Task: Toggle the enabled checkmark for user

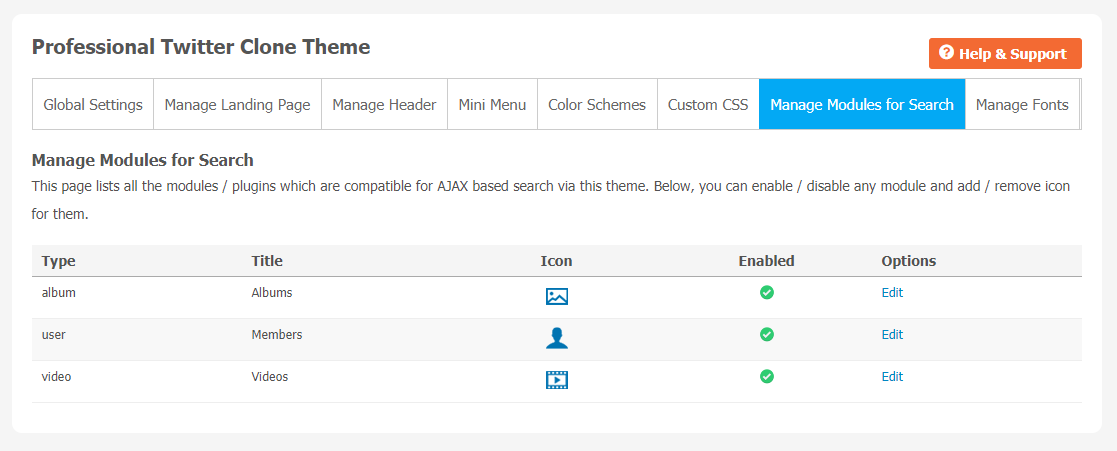Action: [767, 334]
